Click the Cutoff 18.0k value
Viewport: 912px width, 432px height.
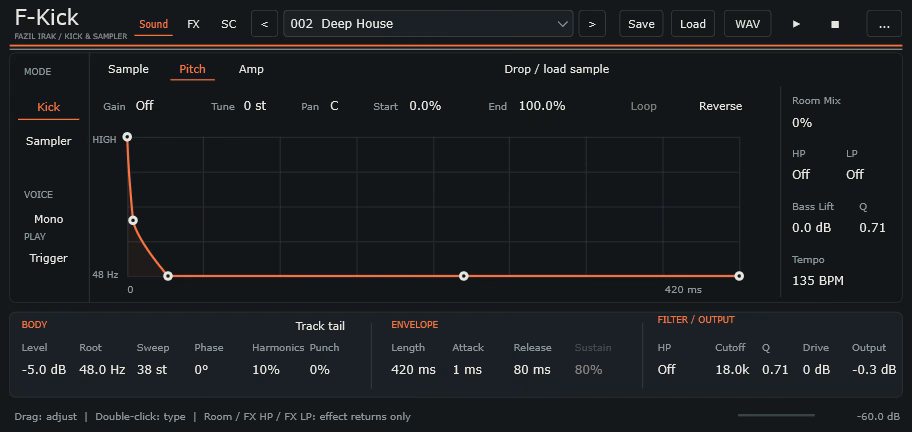[732, 370]
